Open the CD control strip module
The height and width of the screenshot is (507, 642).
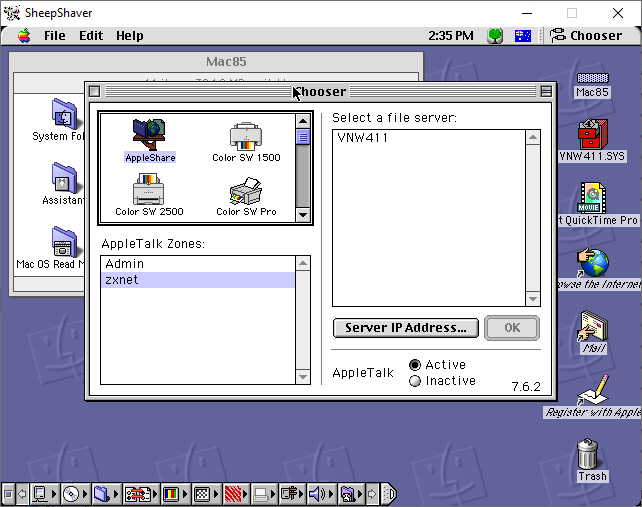75,494
